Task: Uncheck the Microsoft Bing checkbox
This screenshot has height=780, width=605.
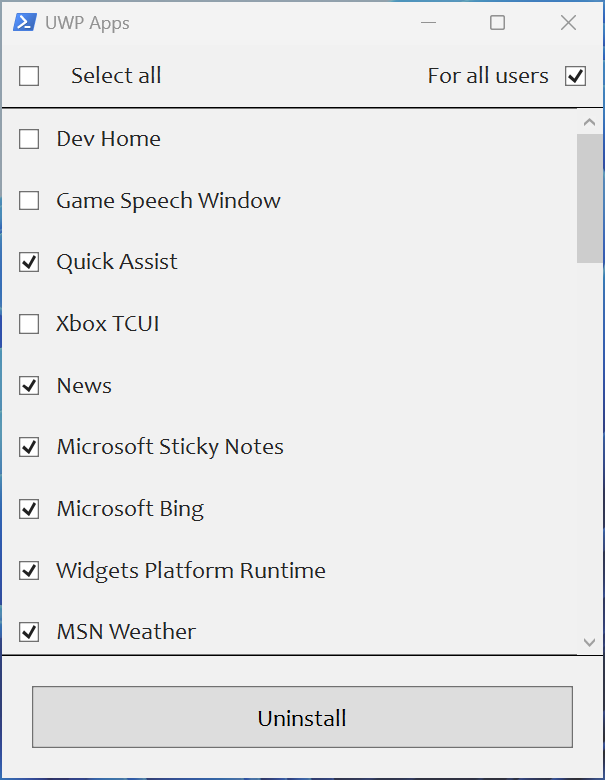Action: pyautogui.click(x=29, y=509)
